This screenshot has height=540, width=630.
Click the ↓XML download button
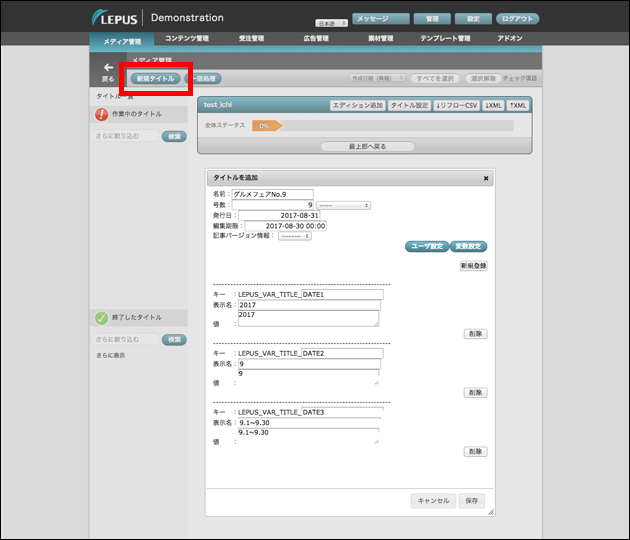point(493,105)
